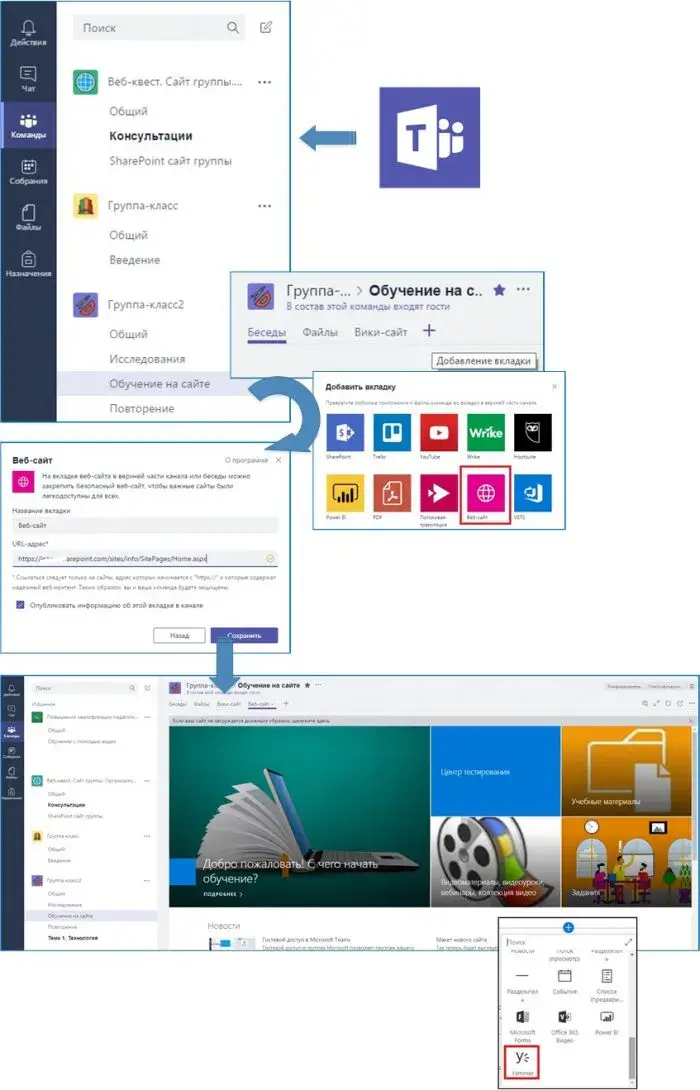Click the new chat compose icon beside search
The height and width of the screenshot is (1090, 700).
265,28
